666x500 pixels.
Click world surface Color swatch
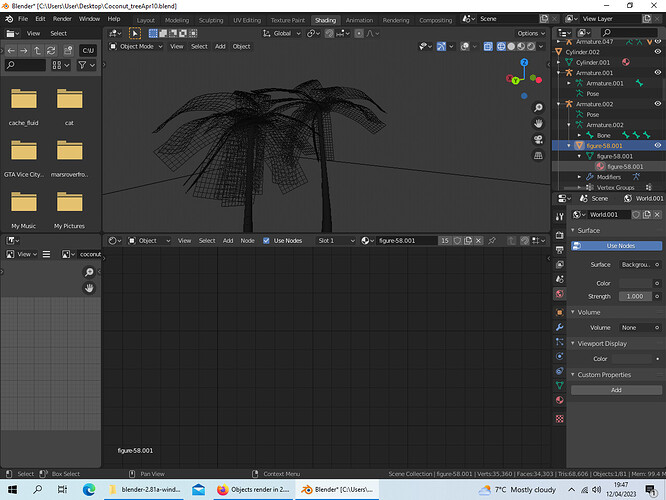pyautogui.click(x=635, y=283)
